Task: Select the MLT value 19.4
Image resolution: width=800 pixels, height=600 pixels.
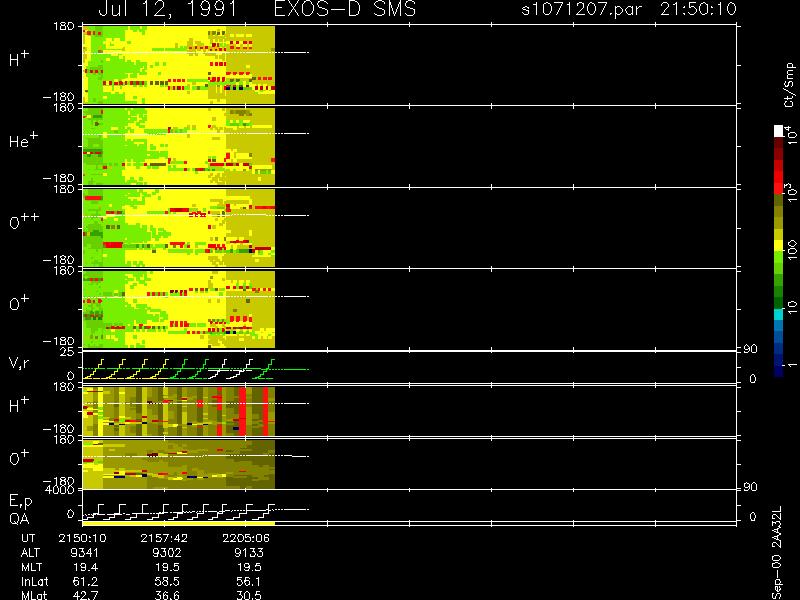Action: (x=86, y=567)
